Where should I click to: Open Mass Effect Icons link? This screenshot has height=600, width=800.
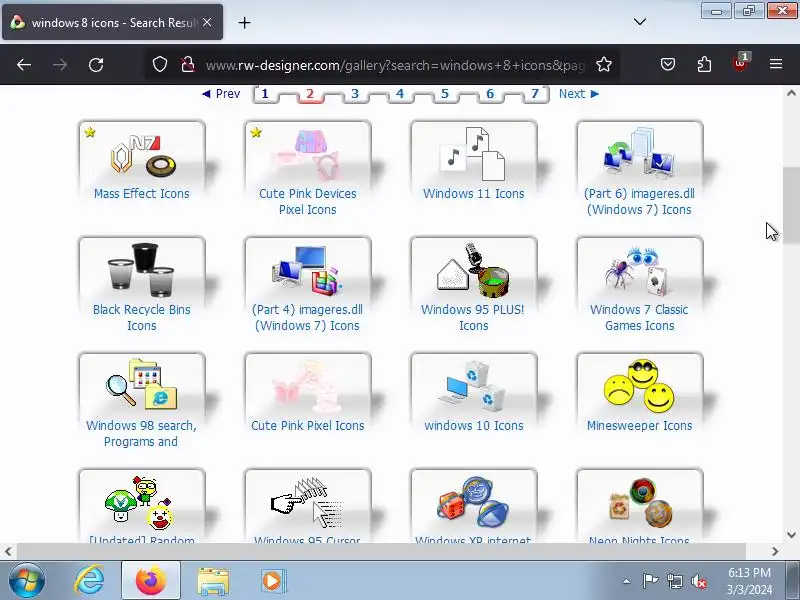click(x=142, y=193)
